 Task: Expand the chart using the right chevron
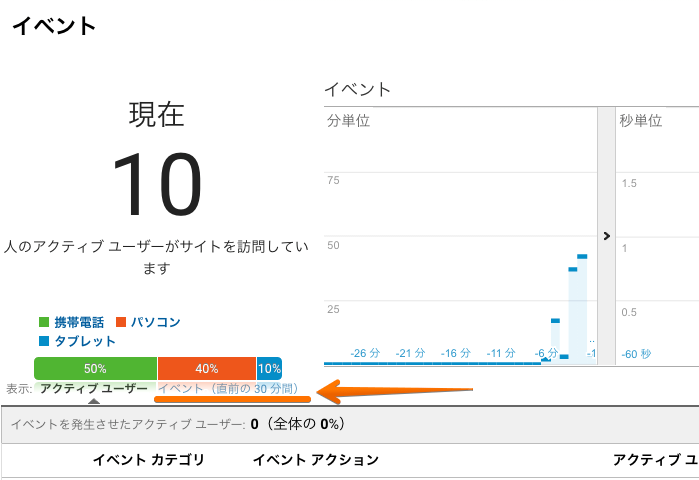point(606,236)
